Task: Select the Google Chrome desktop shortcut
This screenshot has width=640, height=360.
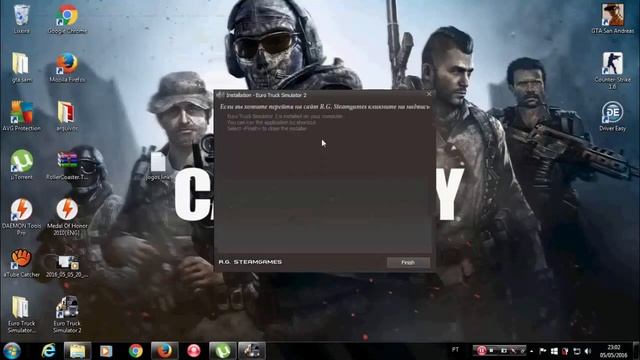Action: click(x=67, y=19)
